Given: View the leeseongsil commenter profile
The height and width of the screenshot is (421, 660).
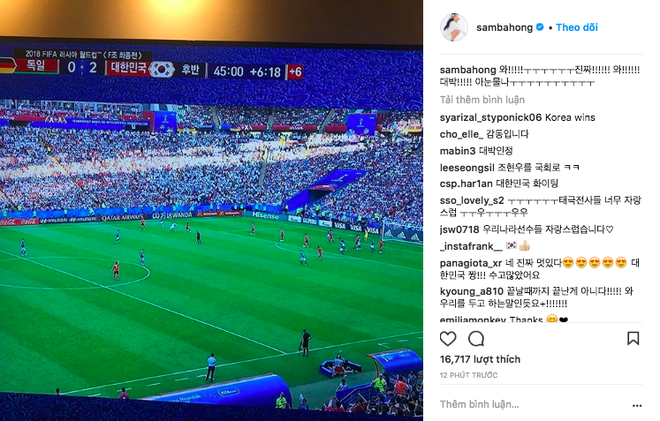Looking at the screenshot, I should (467, 168).
